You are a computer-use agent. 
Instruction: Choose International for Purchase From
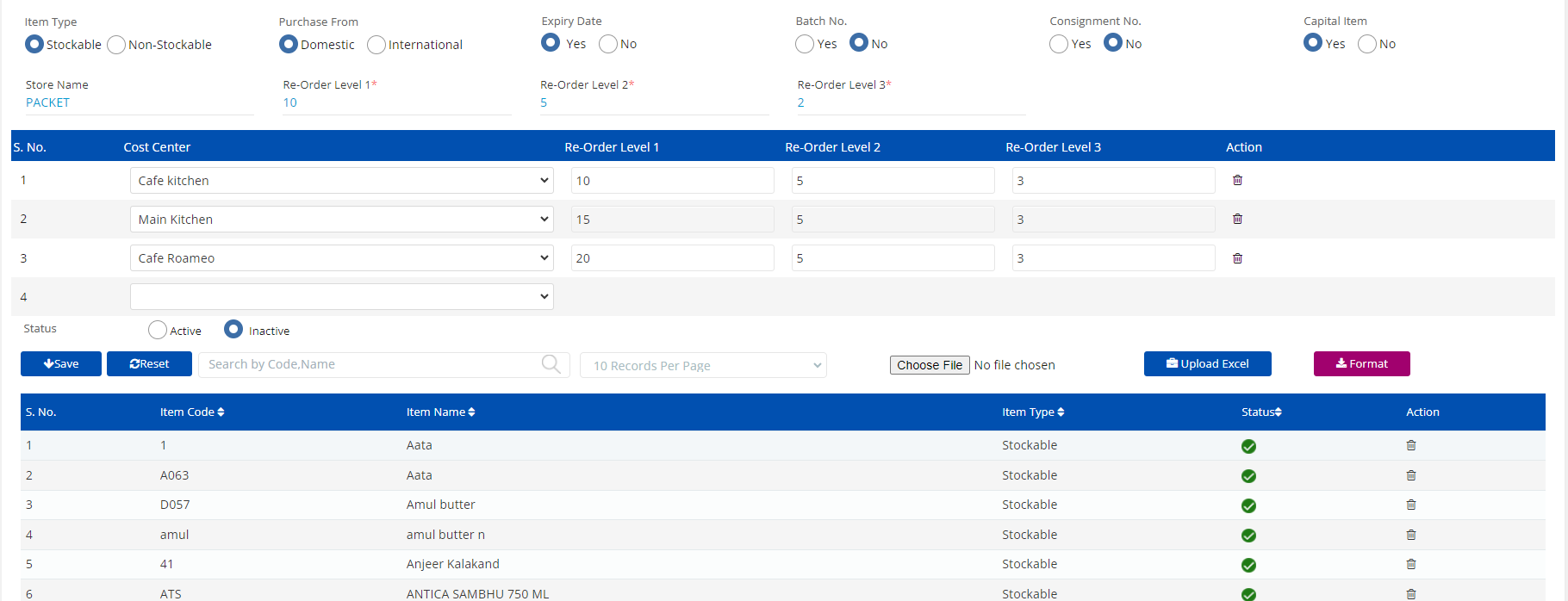(376, 45)
